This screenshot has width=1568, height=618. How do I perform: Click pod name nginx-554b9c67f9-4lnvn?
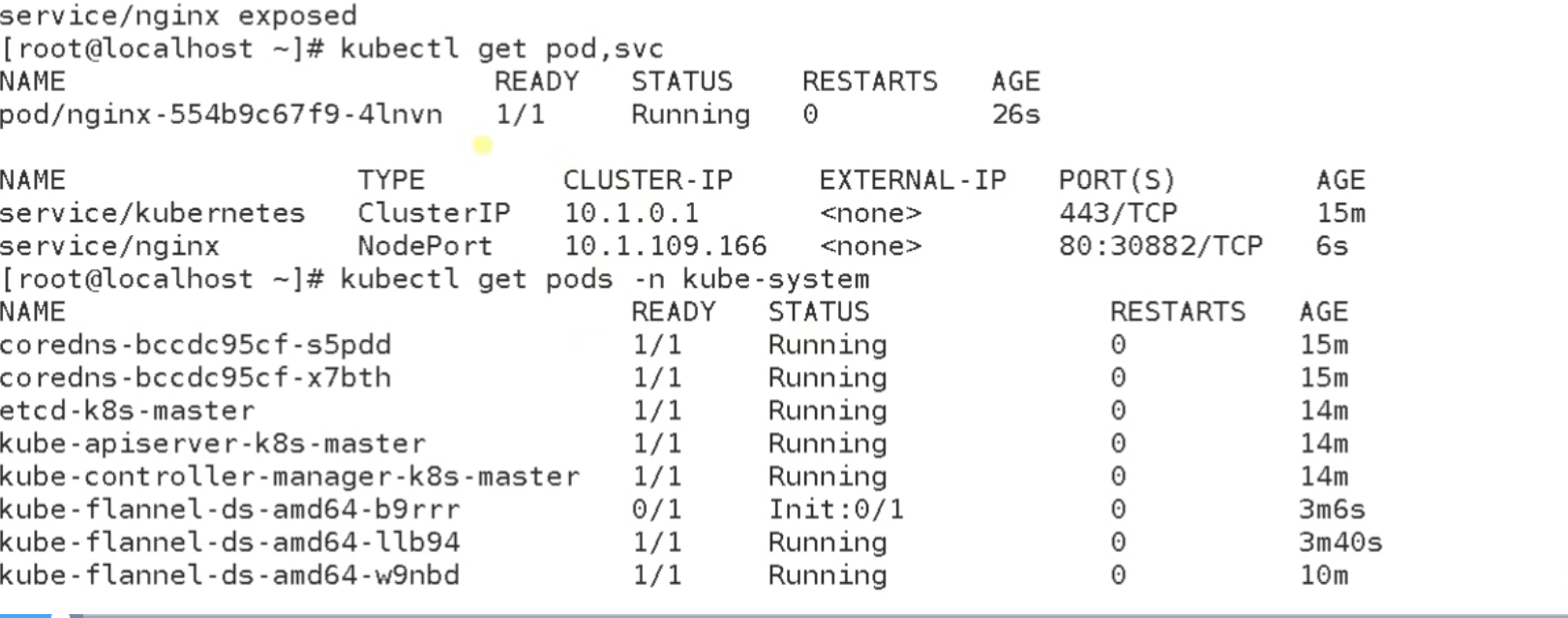point(221,115)
